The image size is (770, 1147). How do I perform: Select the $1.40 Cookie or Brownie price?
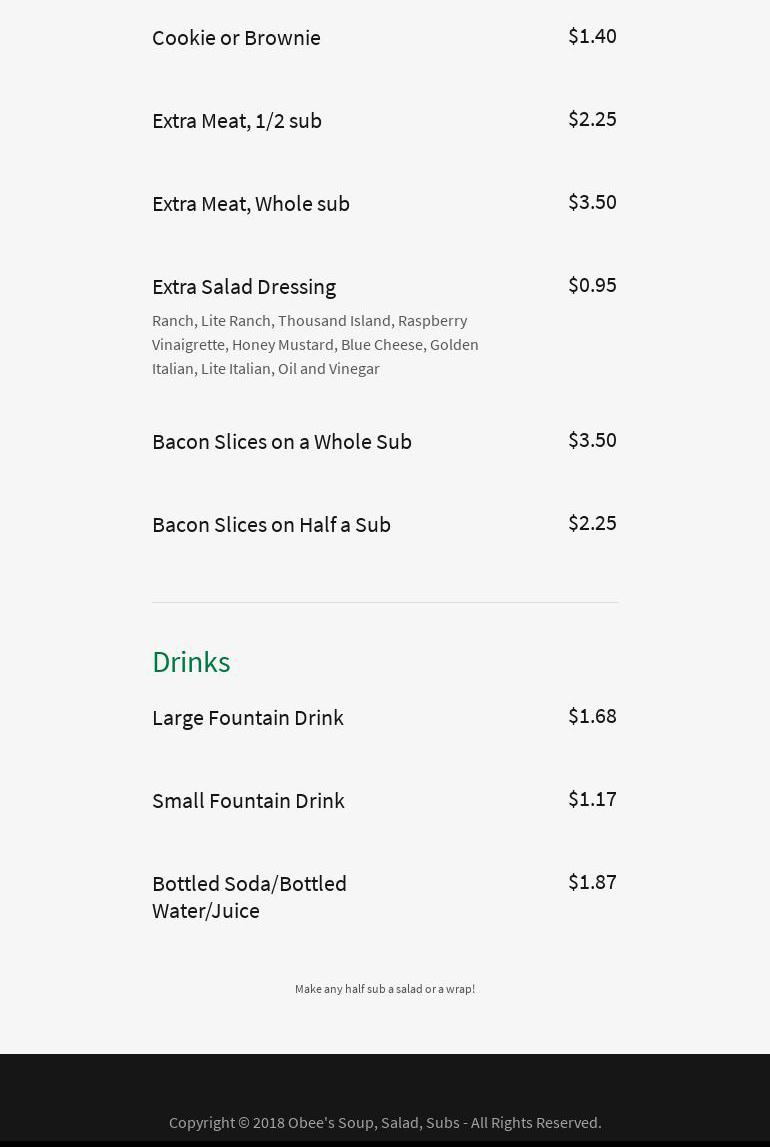tap(592, 36)
